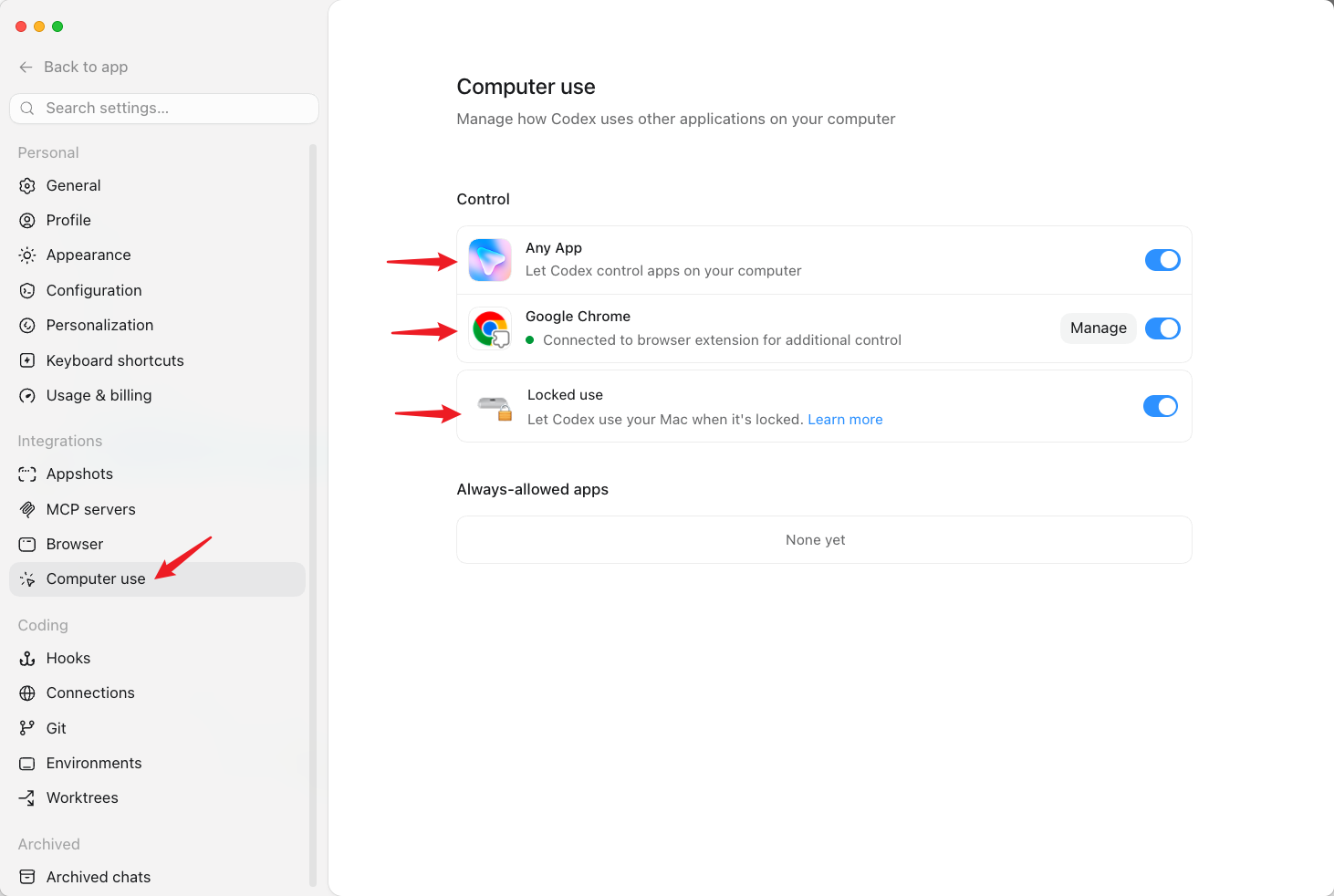
Task: Click the General gear icon in sidebar
Action: [27, 186]
